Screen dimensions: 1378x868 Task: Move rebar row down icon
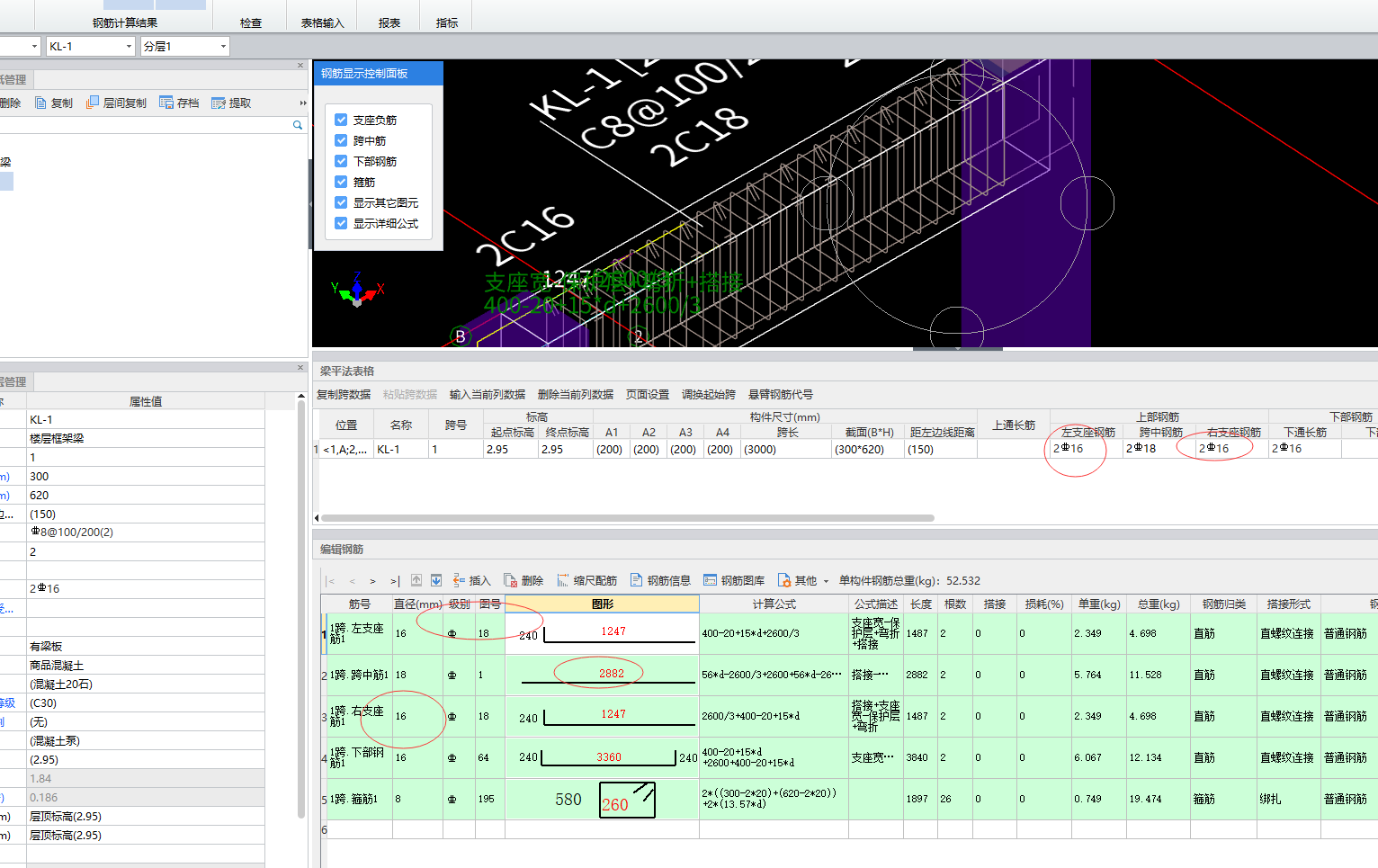pos(436,580)
